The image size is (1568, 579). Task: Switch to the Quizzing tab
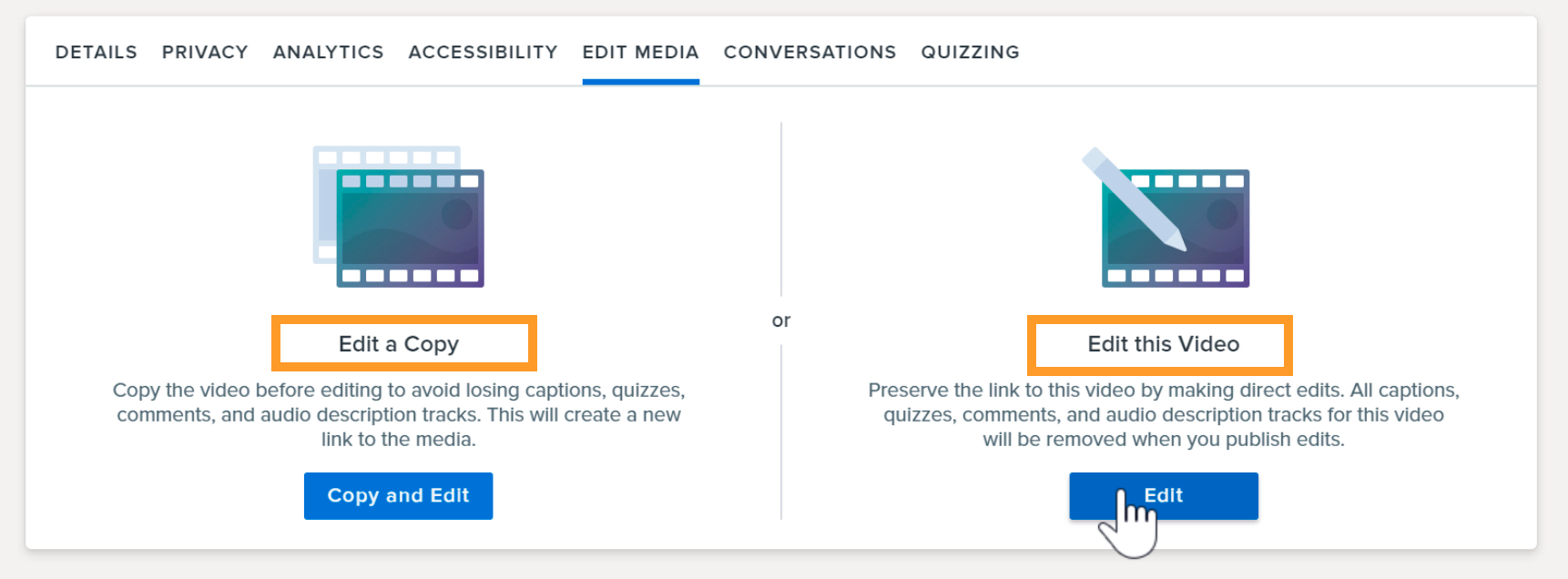click(971, 52)
